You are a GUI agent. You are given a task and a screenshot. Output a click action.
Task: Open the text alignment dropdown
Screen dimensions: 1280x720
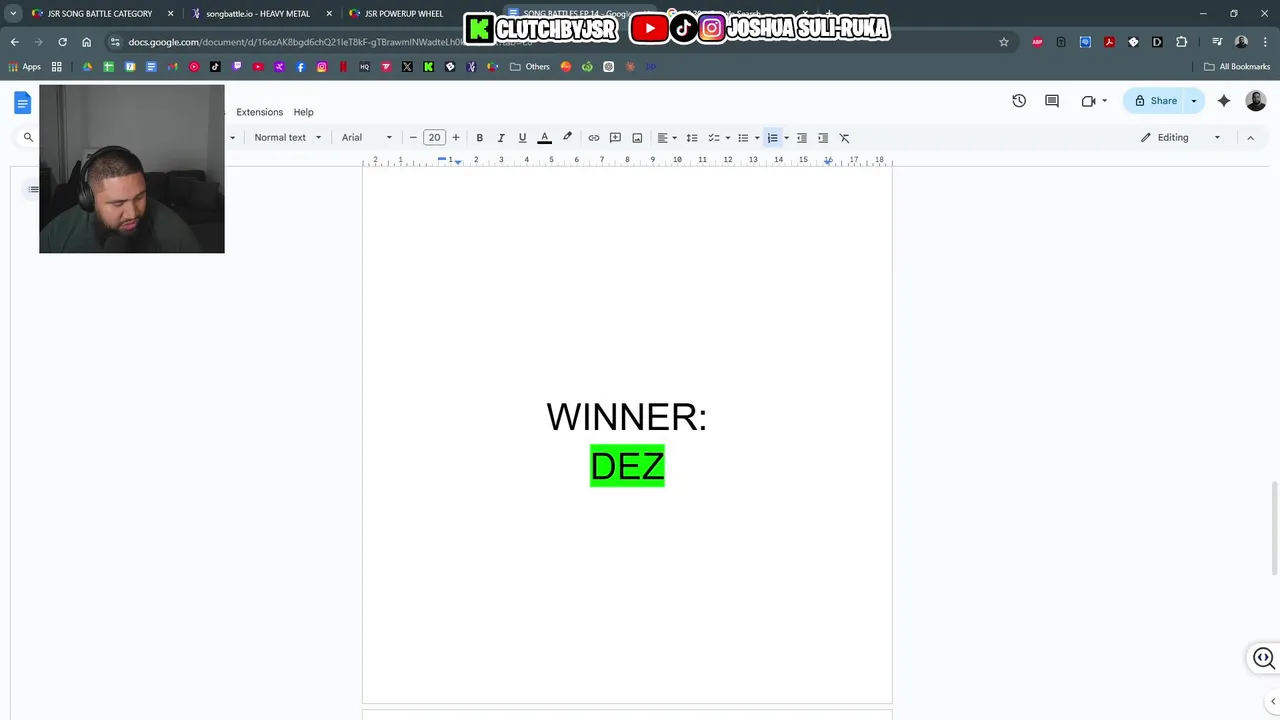667,138
